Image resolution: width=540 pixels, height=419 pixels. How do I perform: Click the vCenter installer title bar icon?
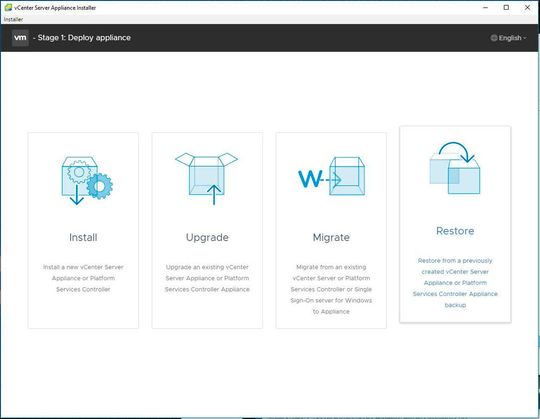[x=8, y=7]
